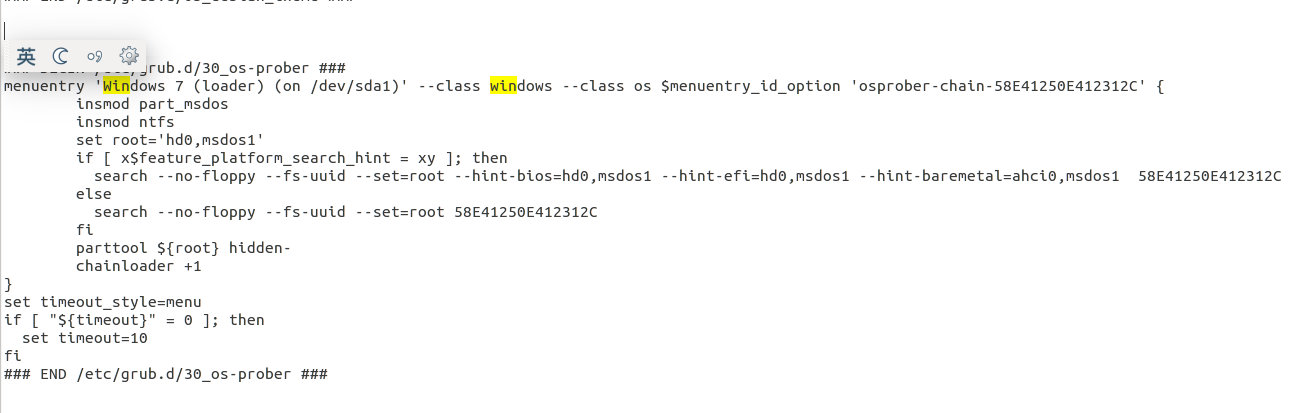The width and height of the screenshot is (1304, 413).
Task: Place cursor on 'parttool ${root} hidden-' line
Action: pyautogui.click(x=183, y=248)
